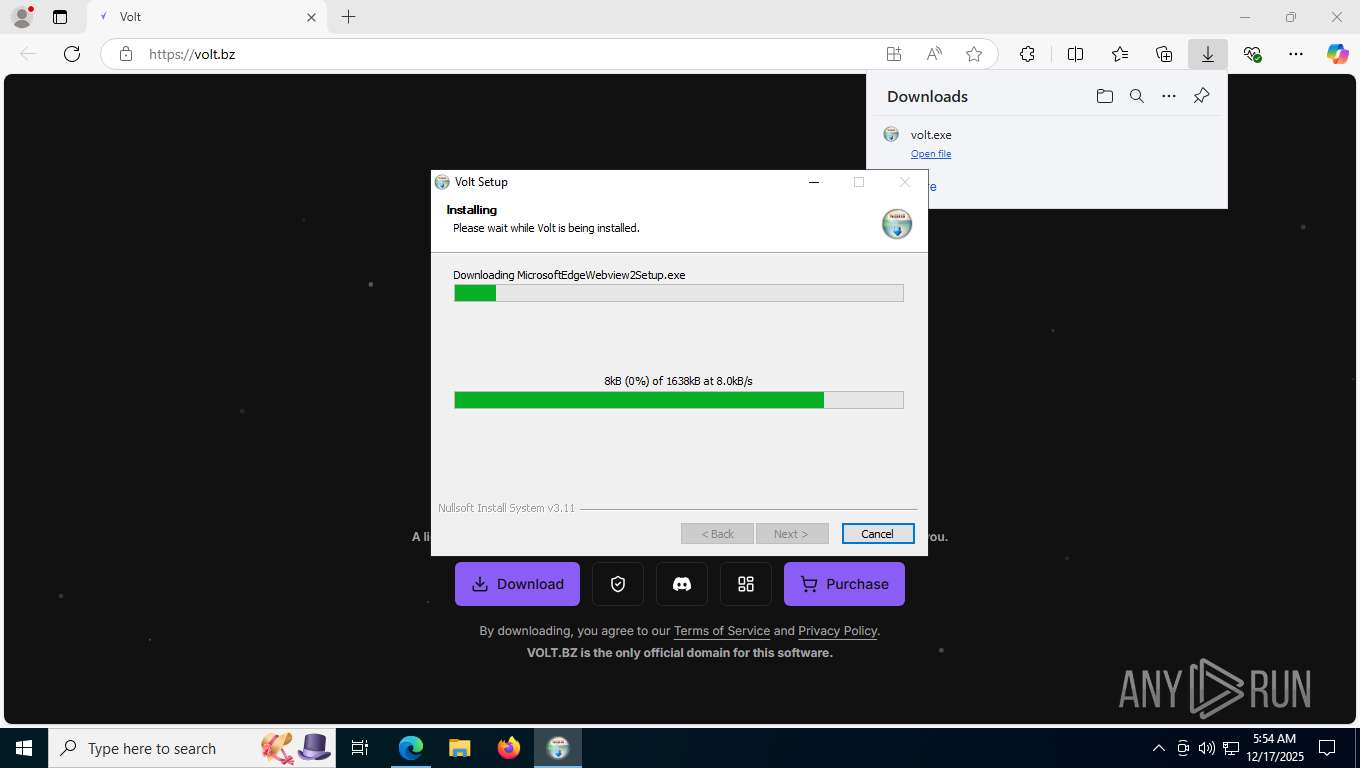Open Extensions puzzle icon
This screenshot has width=1360, height=768.
click(x=1027, y=54)
